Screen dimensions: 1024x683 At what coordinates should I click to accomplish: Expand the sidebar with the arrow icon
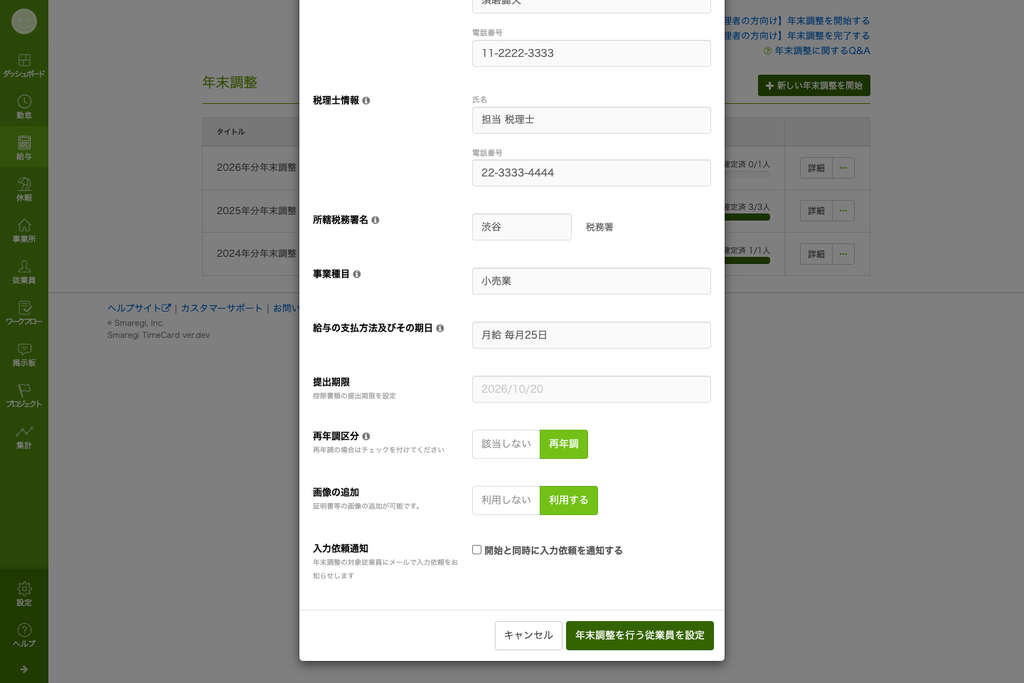click(24, 669)
